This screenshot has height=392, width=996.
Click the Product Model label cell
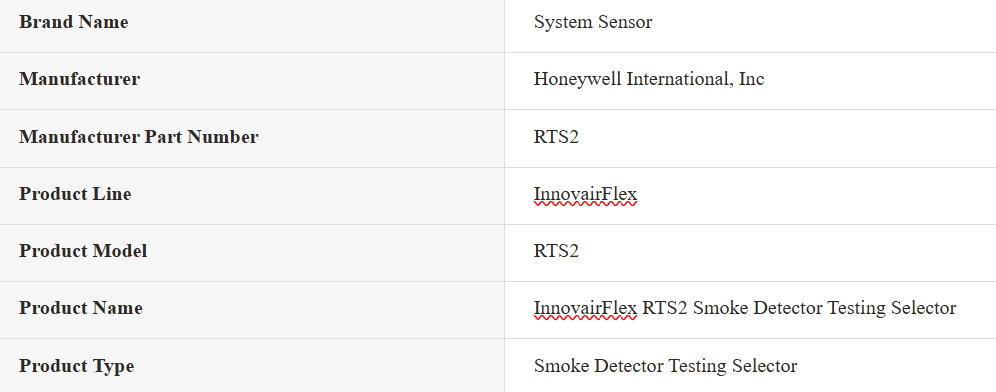click(252, 253)
